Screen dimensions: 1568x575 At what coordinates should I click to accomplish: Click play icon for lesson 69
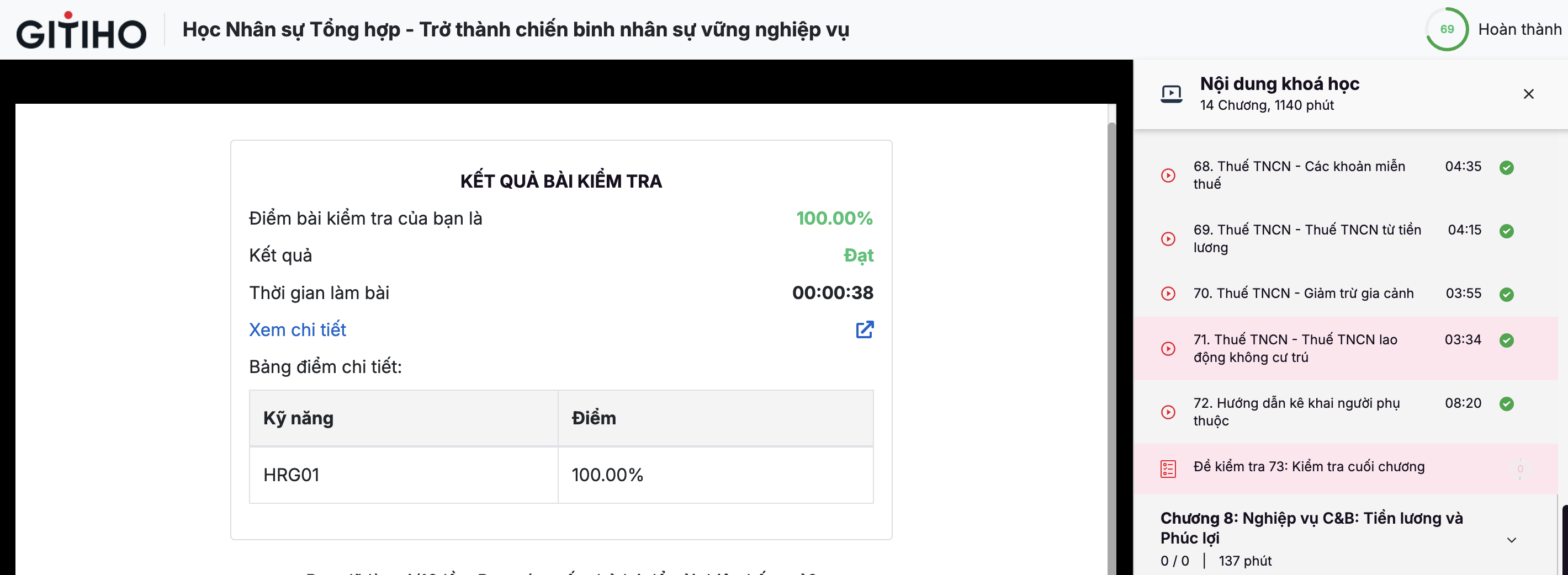[1168, 238]
